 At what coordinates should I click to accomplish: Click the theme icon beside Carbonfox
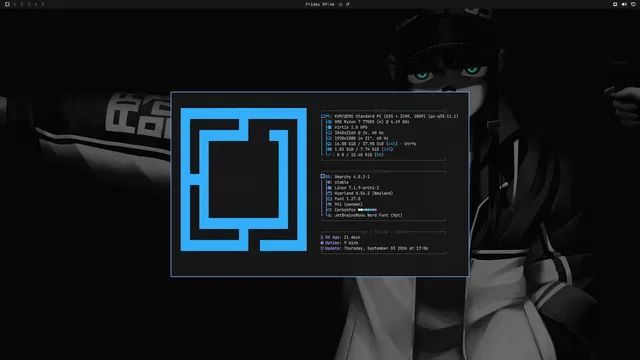329,210
